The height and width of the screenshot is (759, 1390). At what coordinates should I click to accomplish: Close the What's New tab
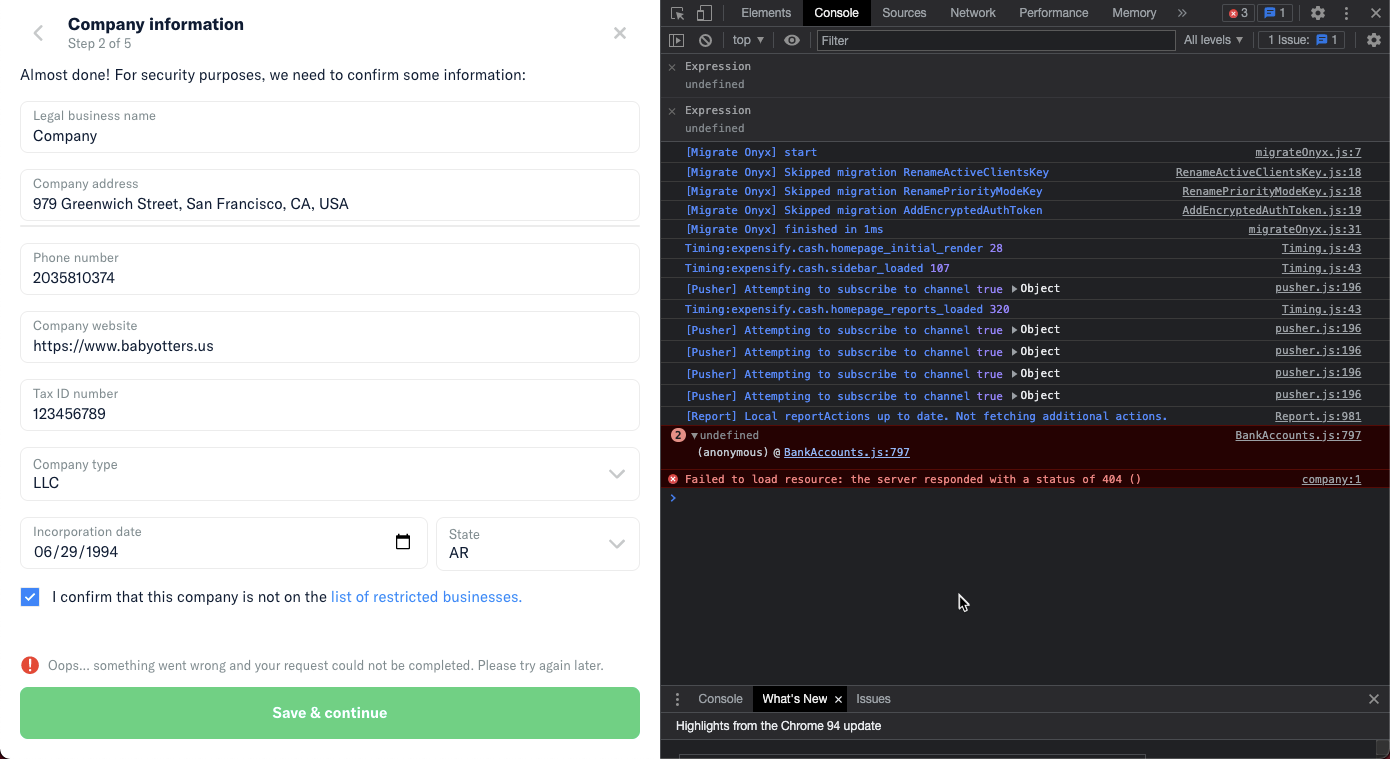pos(838,699)
